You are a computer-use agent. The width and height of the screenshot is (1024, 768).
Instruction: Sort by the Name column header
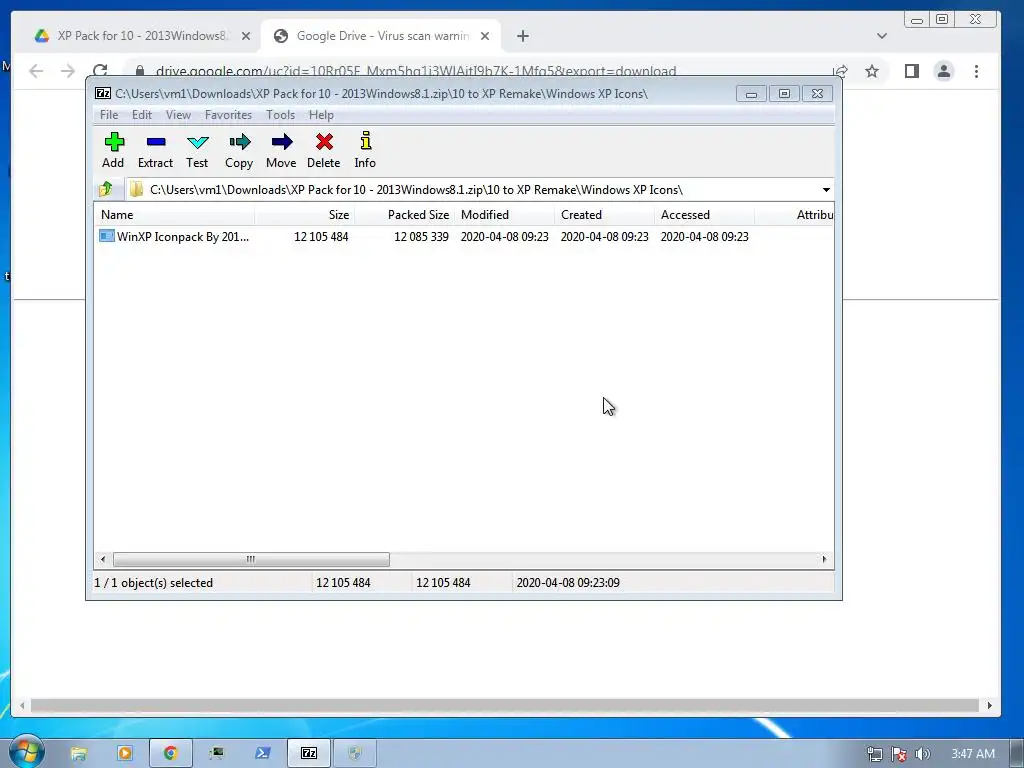click(x=174, y=215)
